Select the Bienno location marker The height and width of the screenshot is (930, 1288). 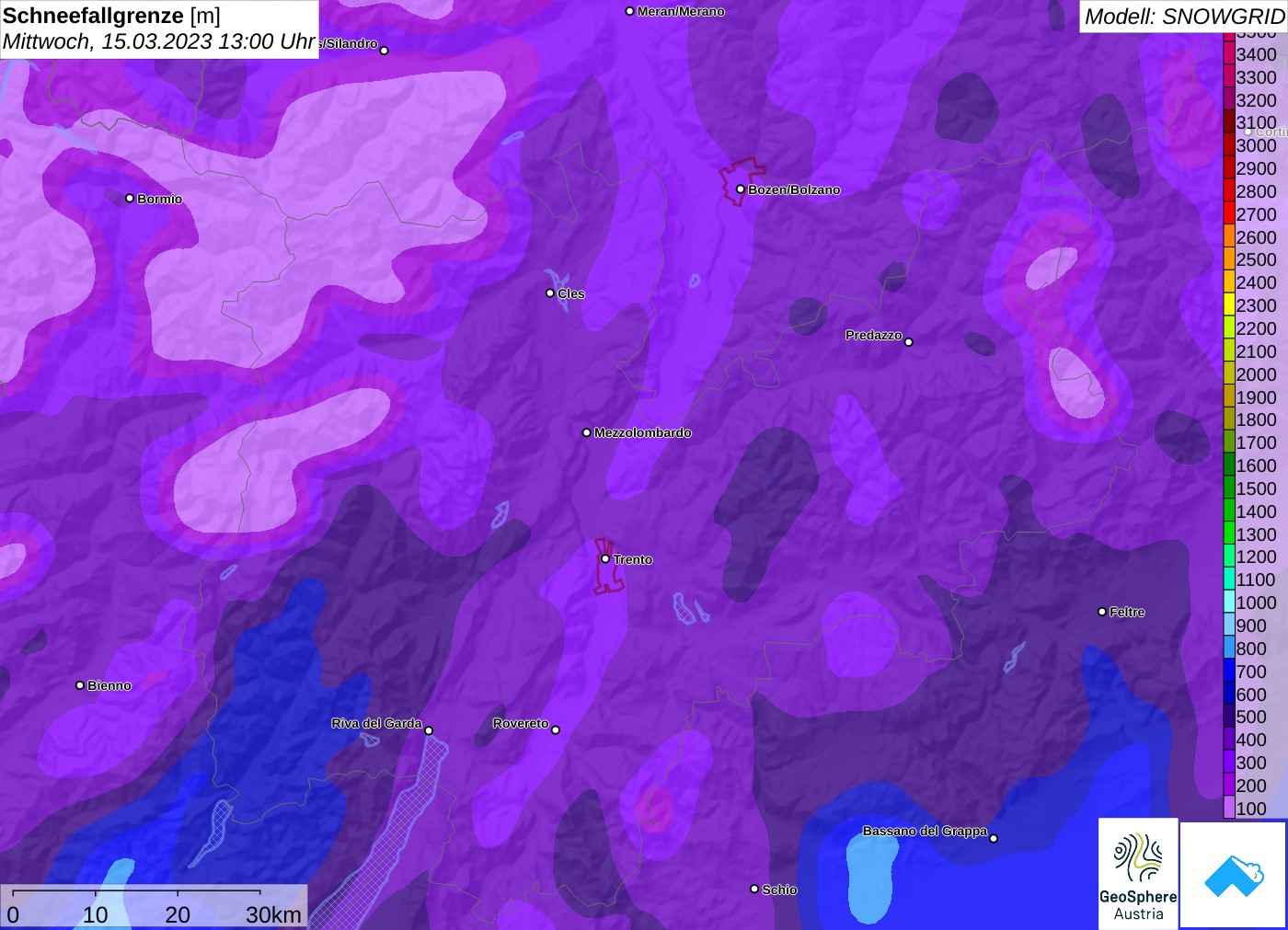point(80,685)
